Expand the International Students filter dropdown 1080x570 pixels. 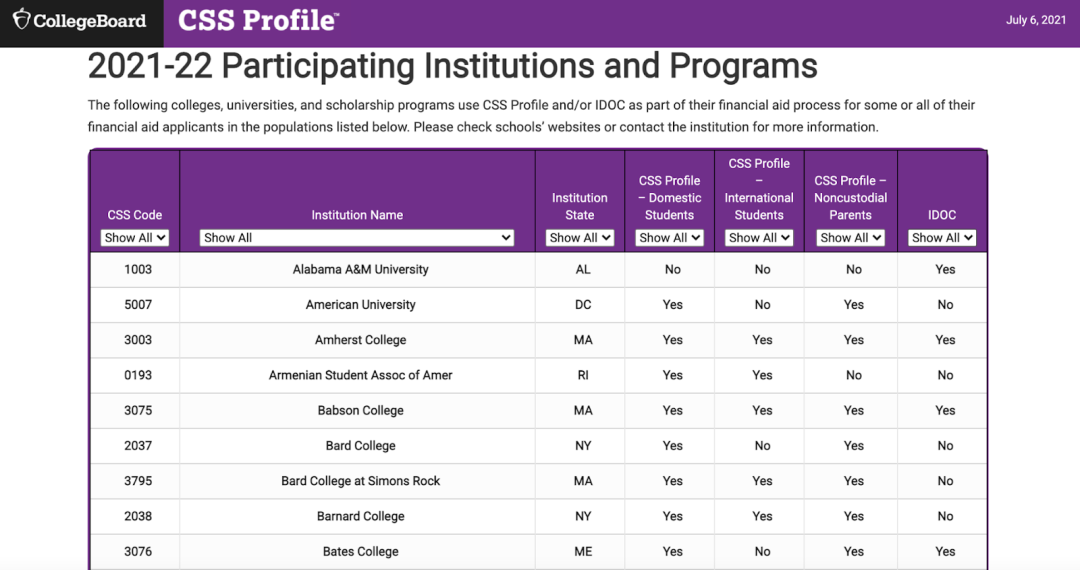[x=760, y=238]
